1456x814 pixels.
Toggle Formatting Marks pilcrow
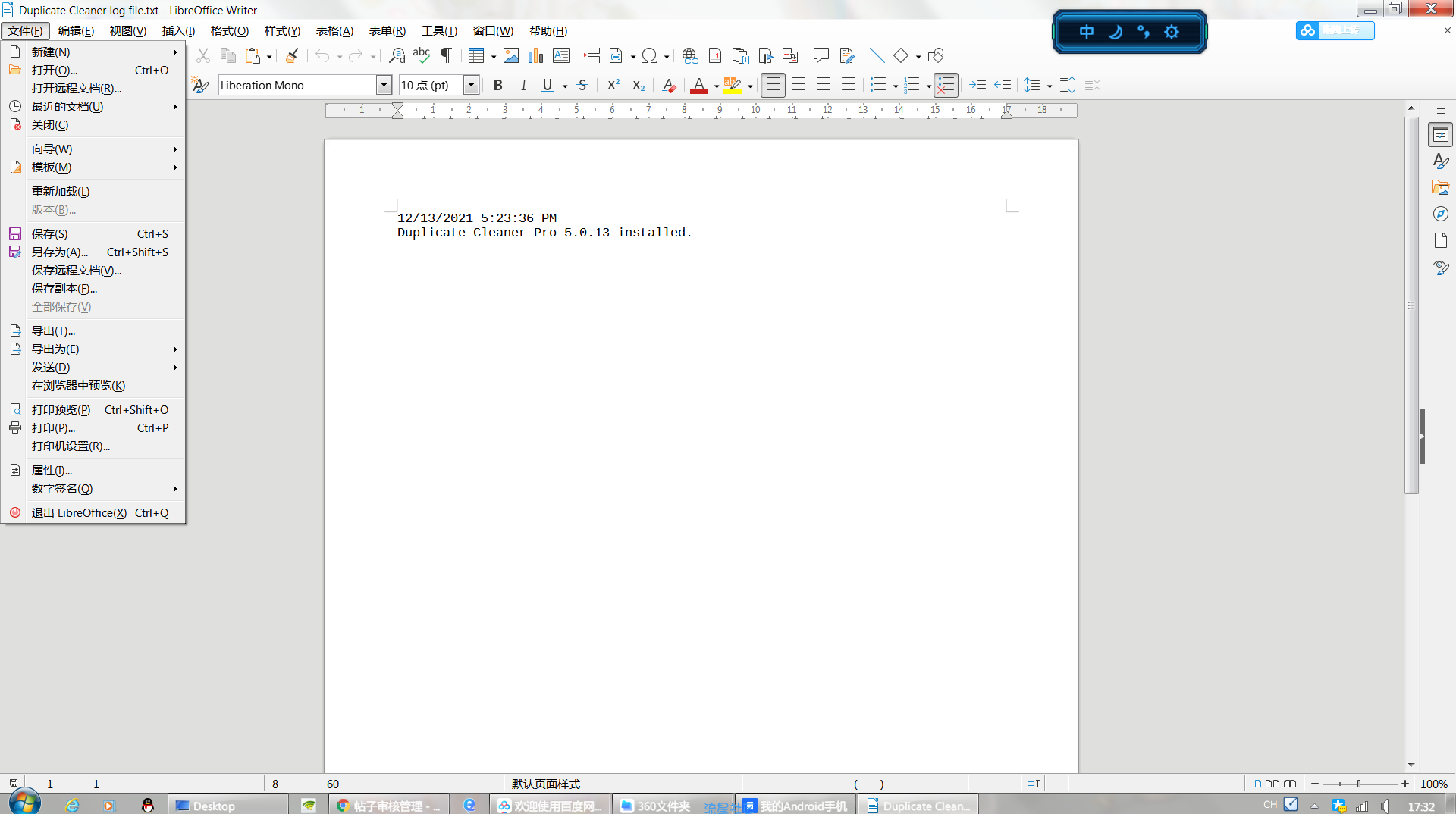446,55
